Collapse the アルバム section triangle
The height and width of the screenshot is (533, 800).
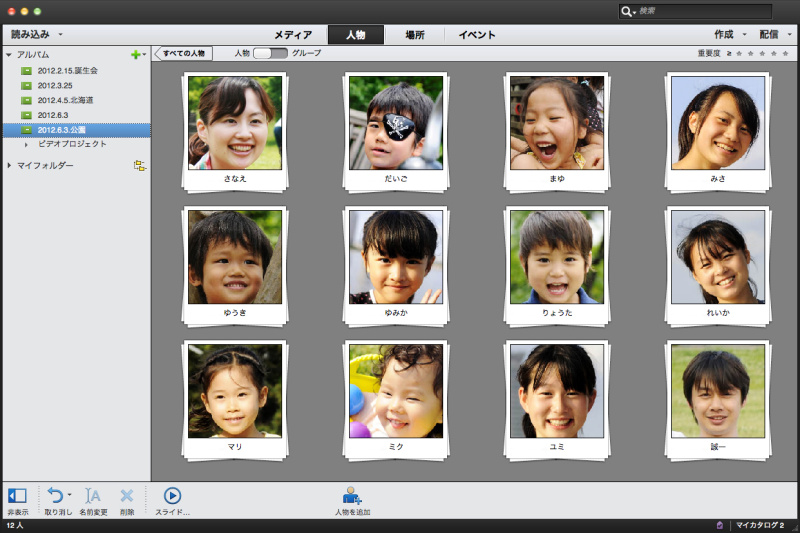[x=9, y=55]
